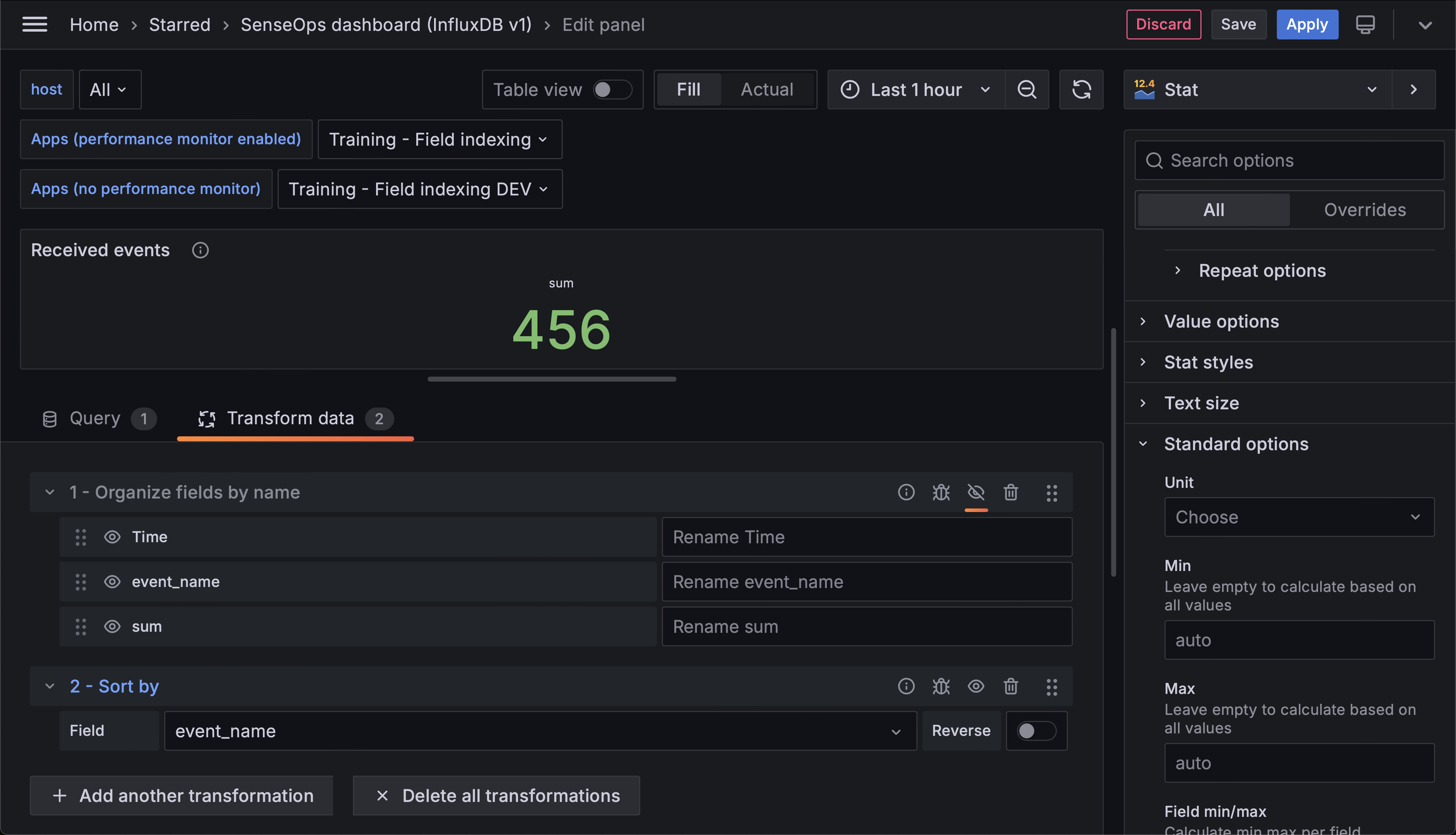This screenshot has width=1456, height=835.
Task: Hide the event_name field with eye icon
Action: pyautogui.click(x=112, y=582)
